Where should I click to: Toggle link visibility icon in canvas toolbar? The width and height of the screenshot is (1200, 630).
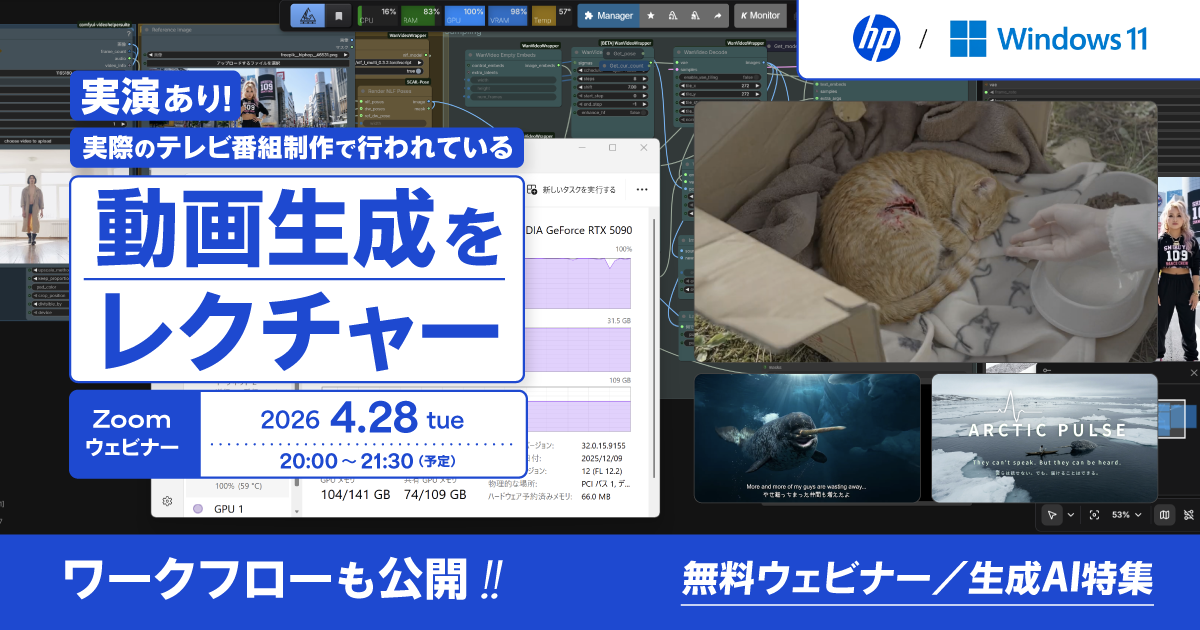1189,514
